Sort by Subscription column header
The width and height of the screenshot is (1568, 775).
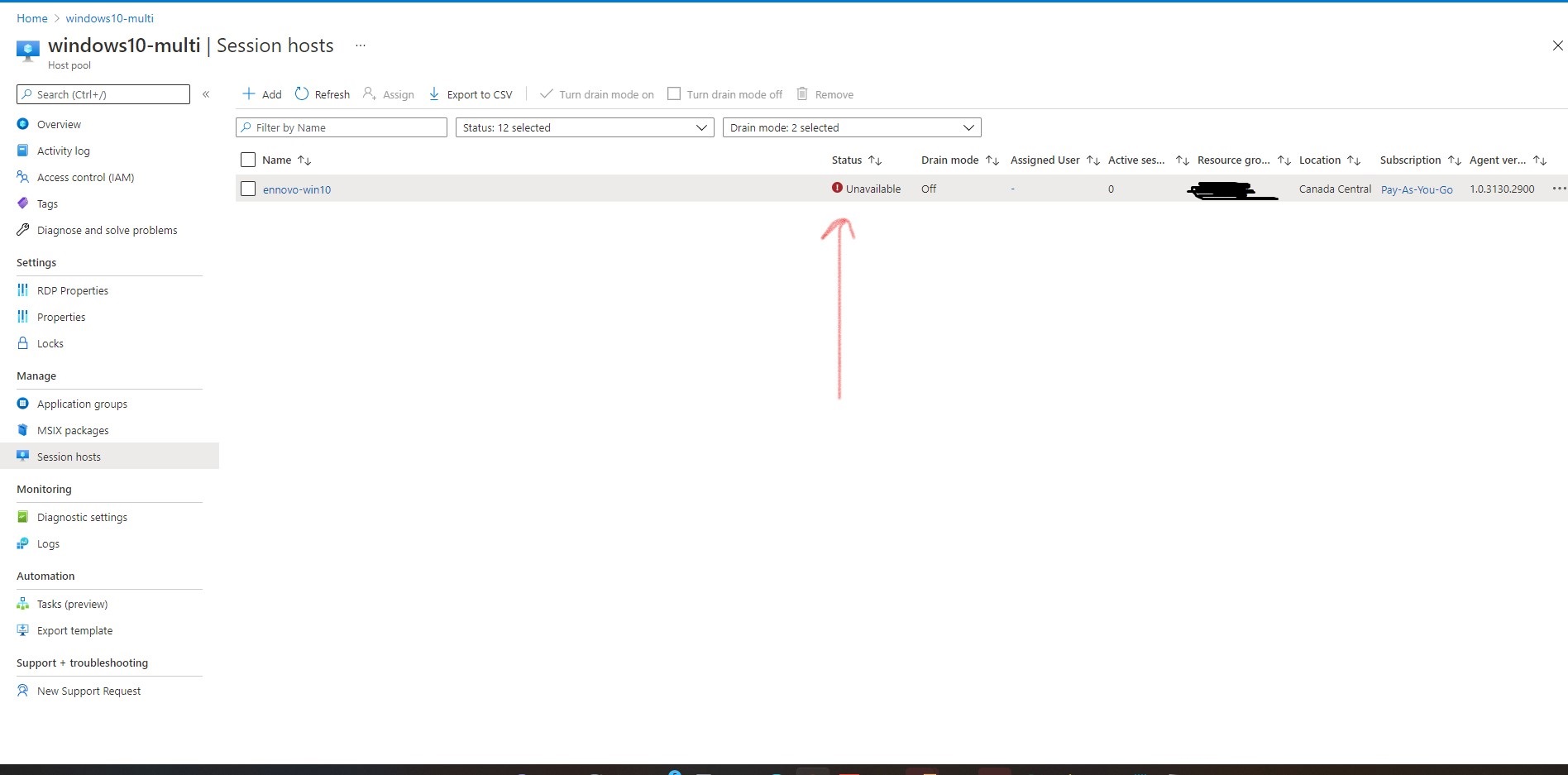click(1421, 160)
